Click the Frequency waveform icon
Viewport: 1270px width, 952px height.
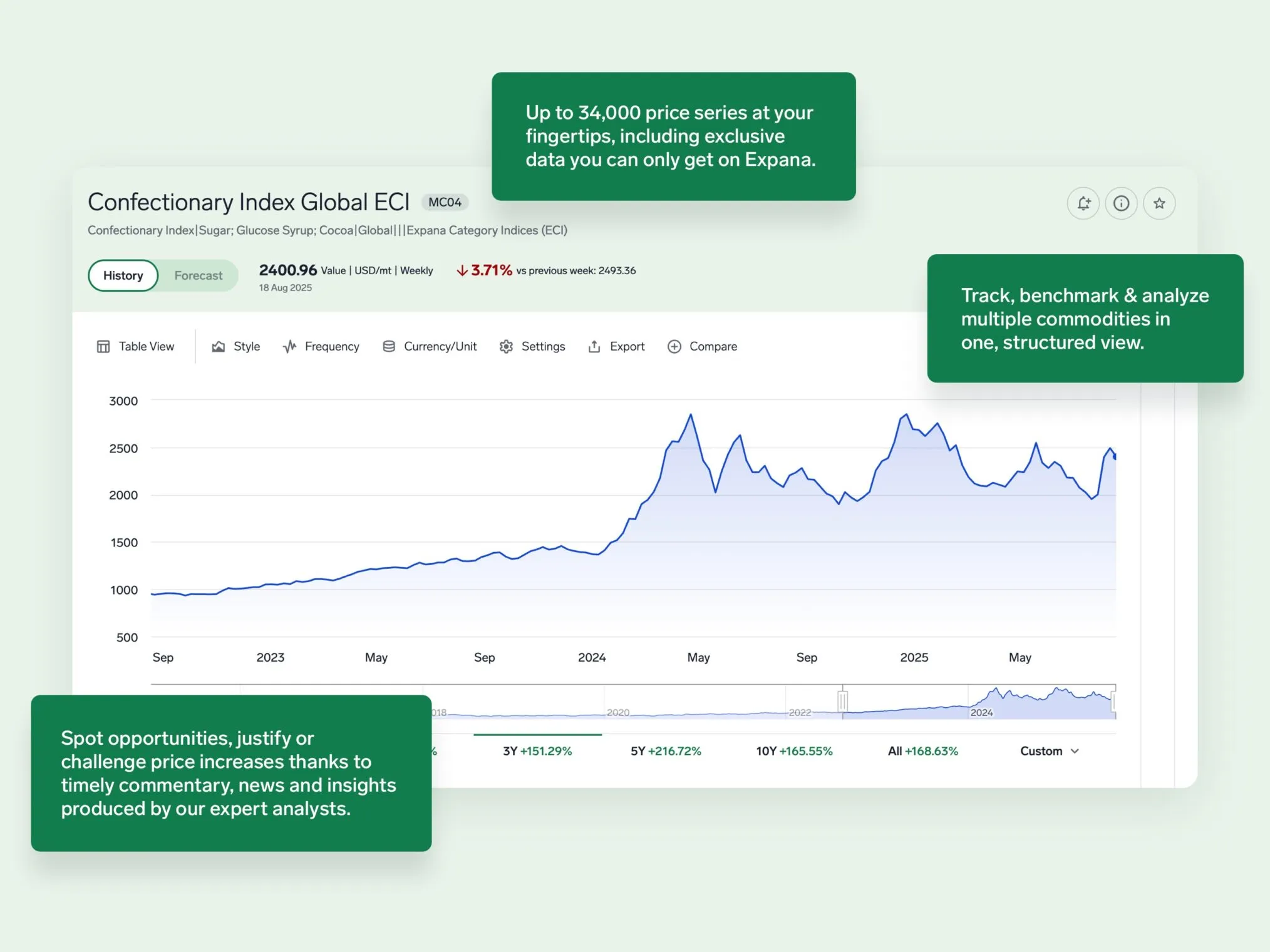click(x=289, y=346)
